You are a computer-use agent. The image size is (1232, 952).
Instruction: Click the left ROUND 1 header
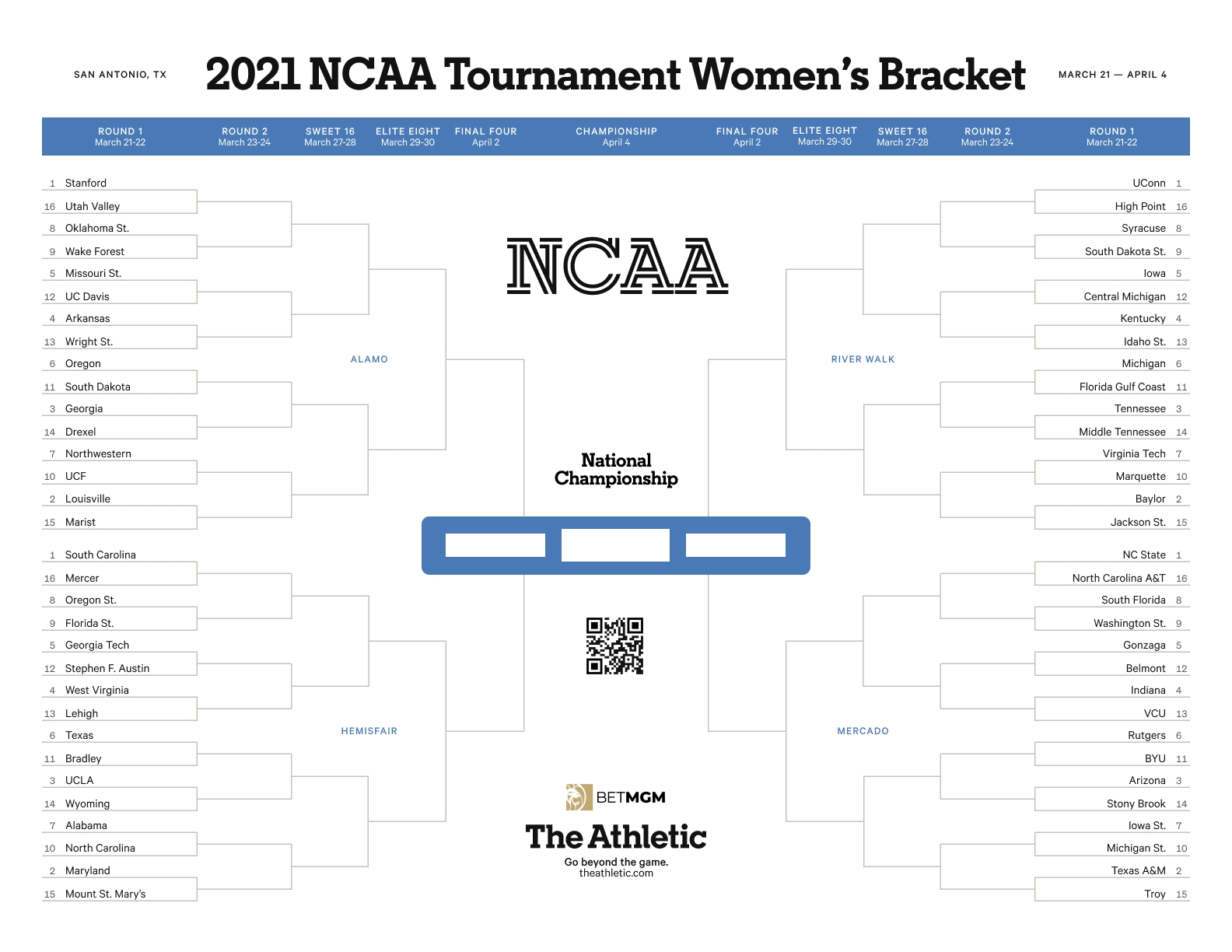(120, 137)
